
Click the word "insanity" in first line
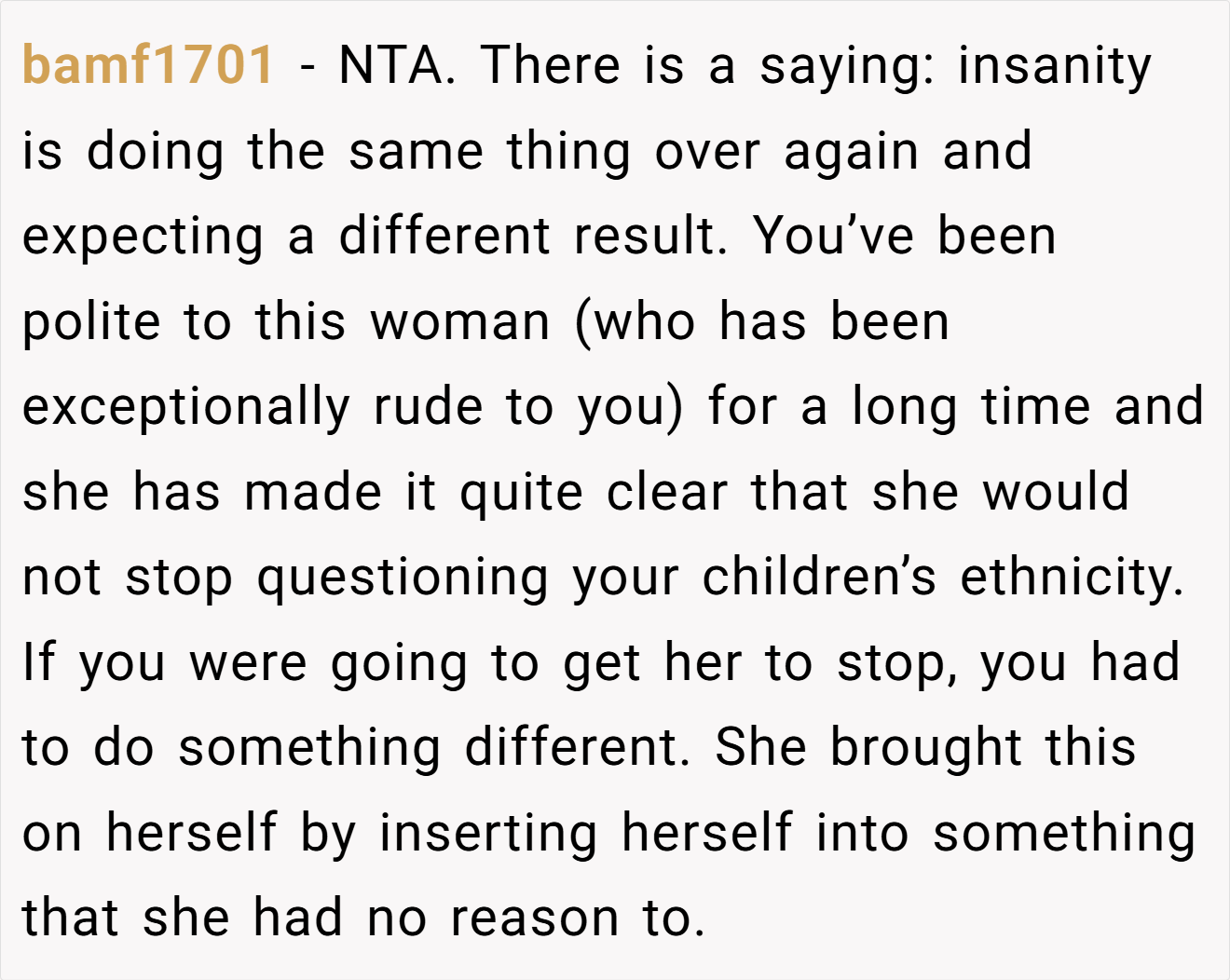1055,67
